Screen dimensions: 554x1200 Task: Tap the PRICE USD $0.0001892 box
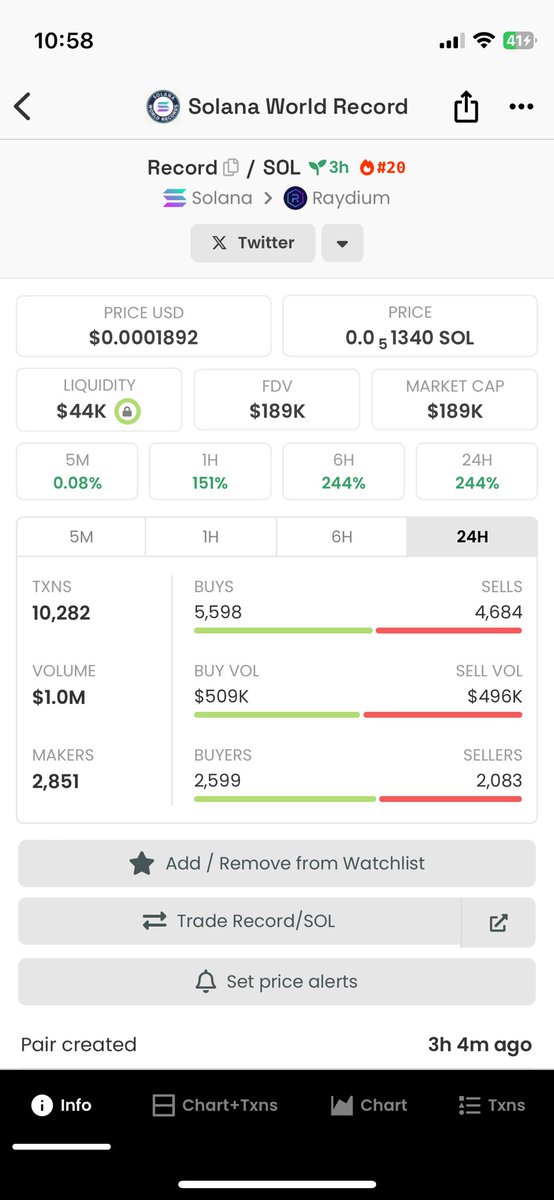144,326
